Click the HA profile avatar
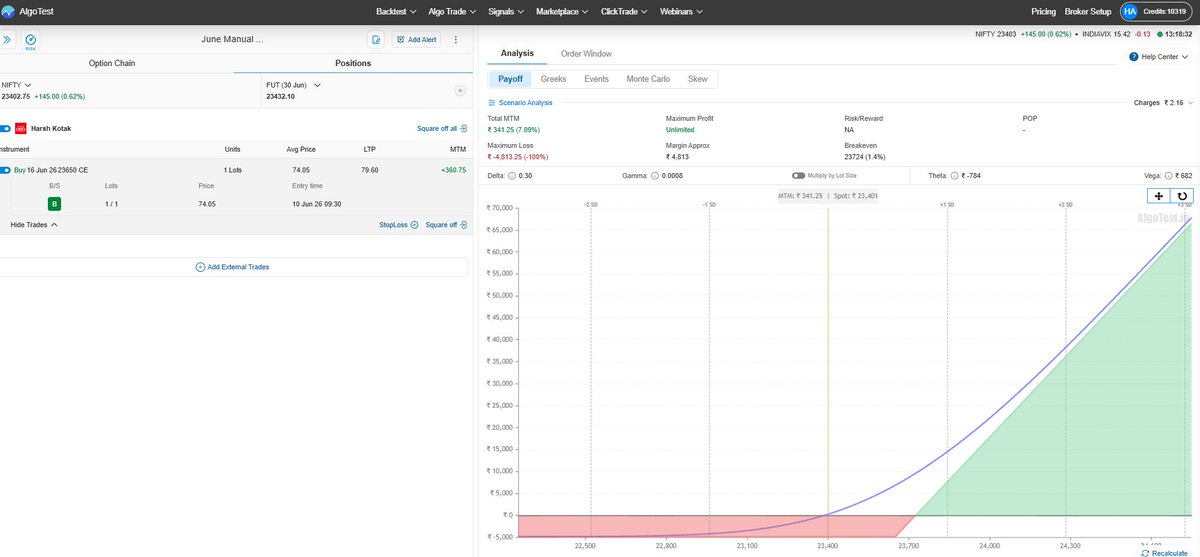 pos(1129,11)
